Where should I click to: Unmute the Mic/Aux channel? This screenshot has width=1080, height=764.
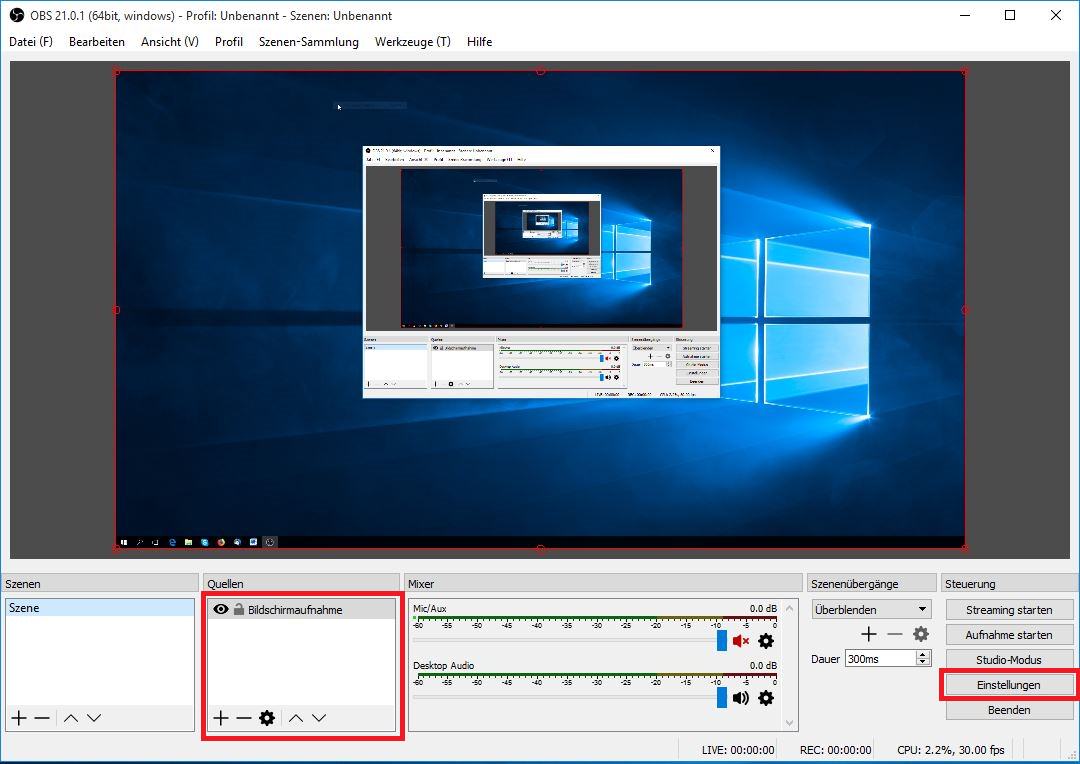pos(740,641)
